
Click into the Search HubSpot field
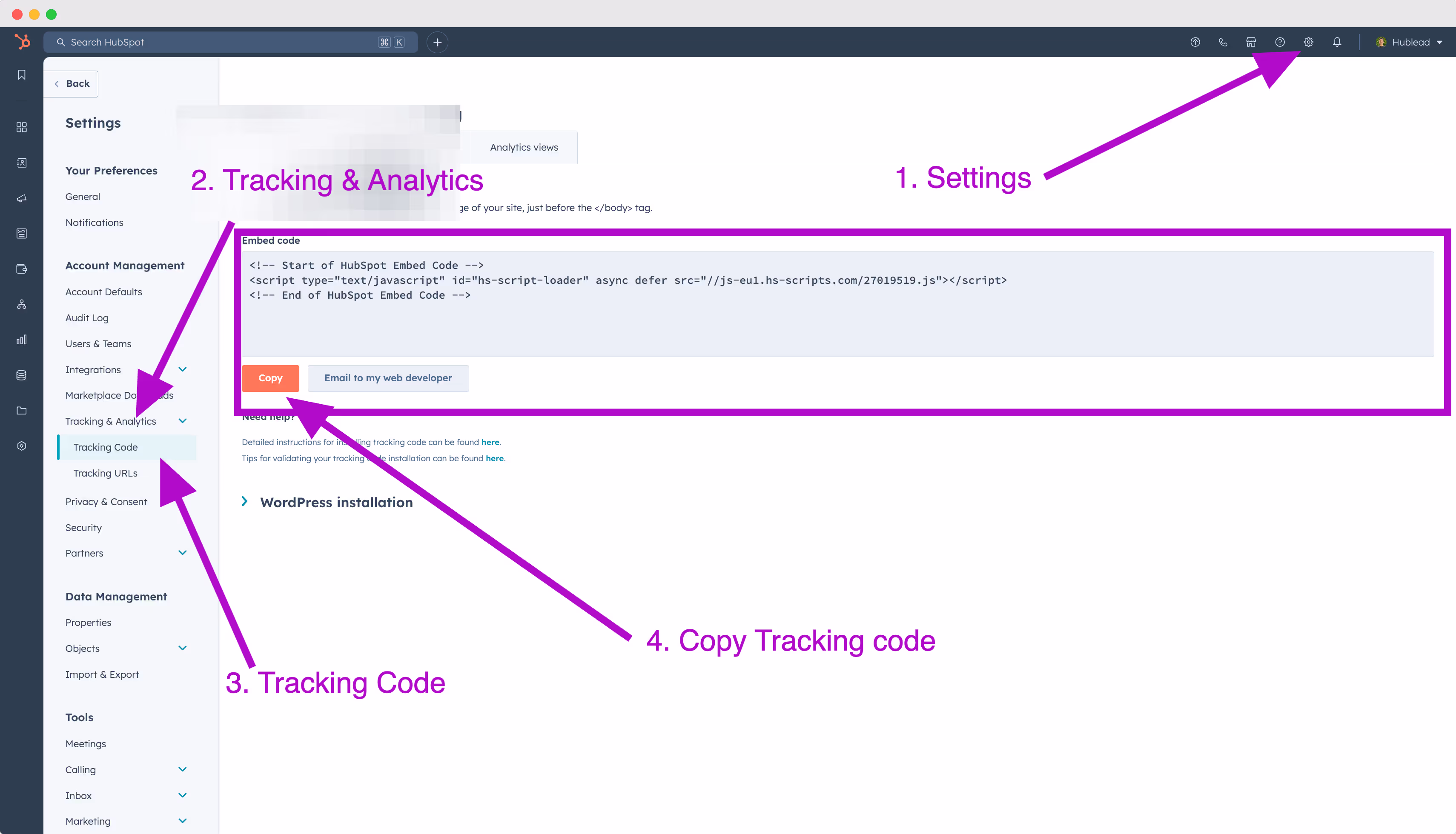[230, 42]
